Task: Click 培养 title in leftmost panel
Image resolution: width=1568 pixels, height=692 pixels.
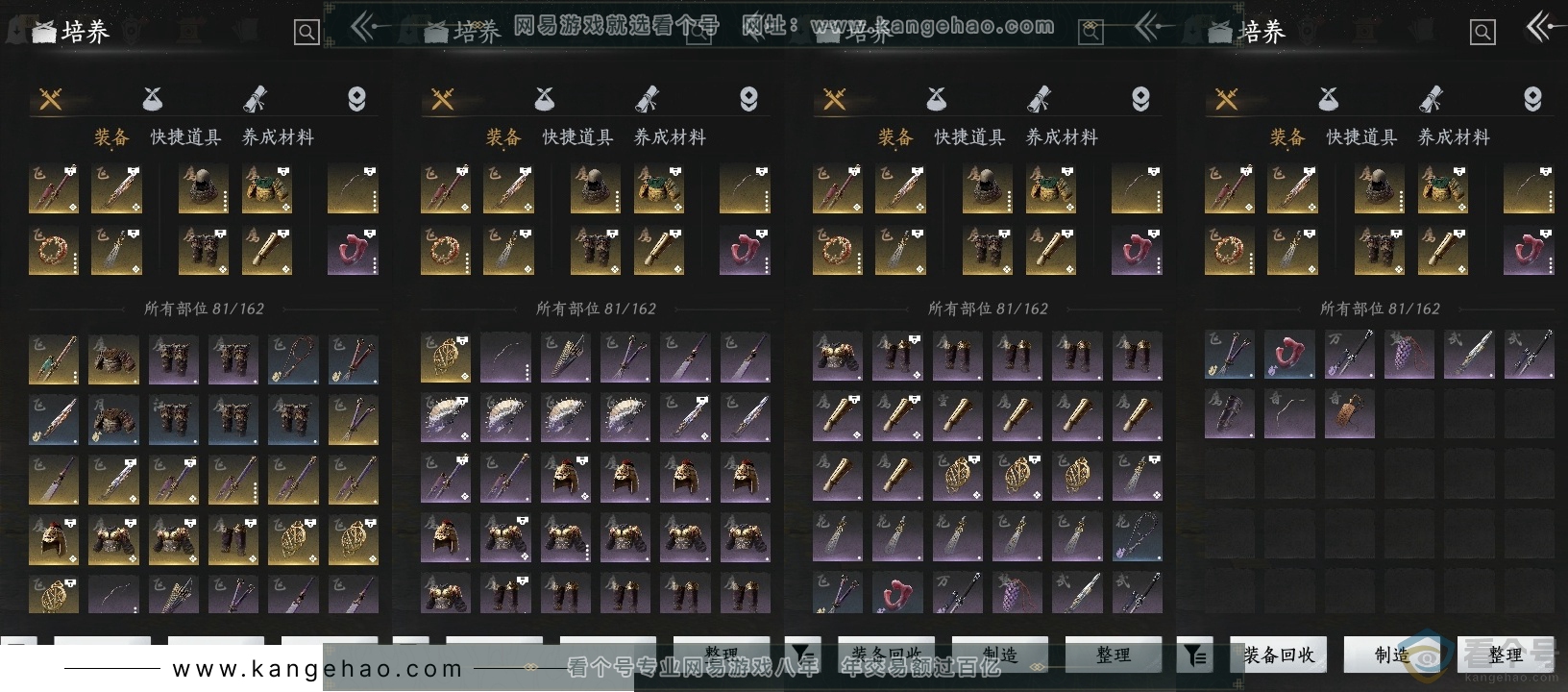Action: click(x=86, y=33)
